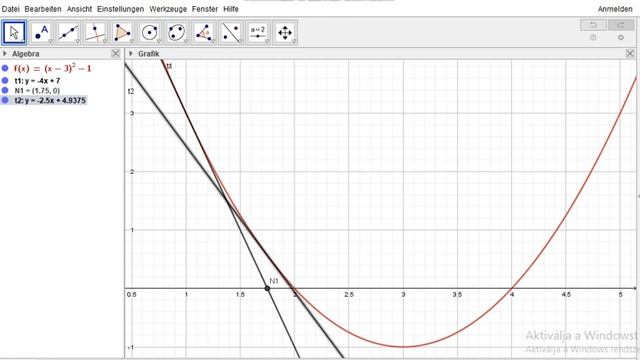This screenshot has width=640, height=360.
Task: Select the t1: y = -4x + 7 entry
Action: tap(37, 81)
